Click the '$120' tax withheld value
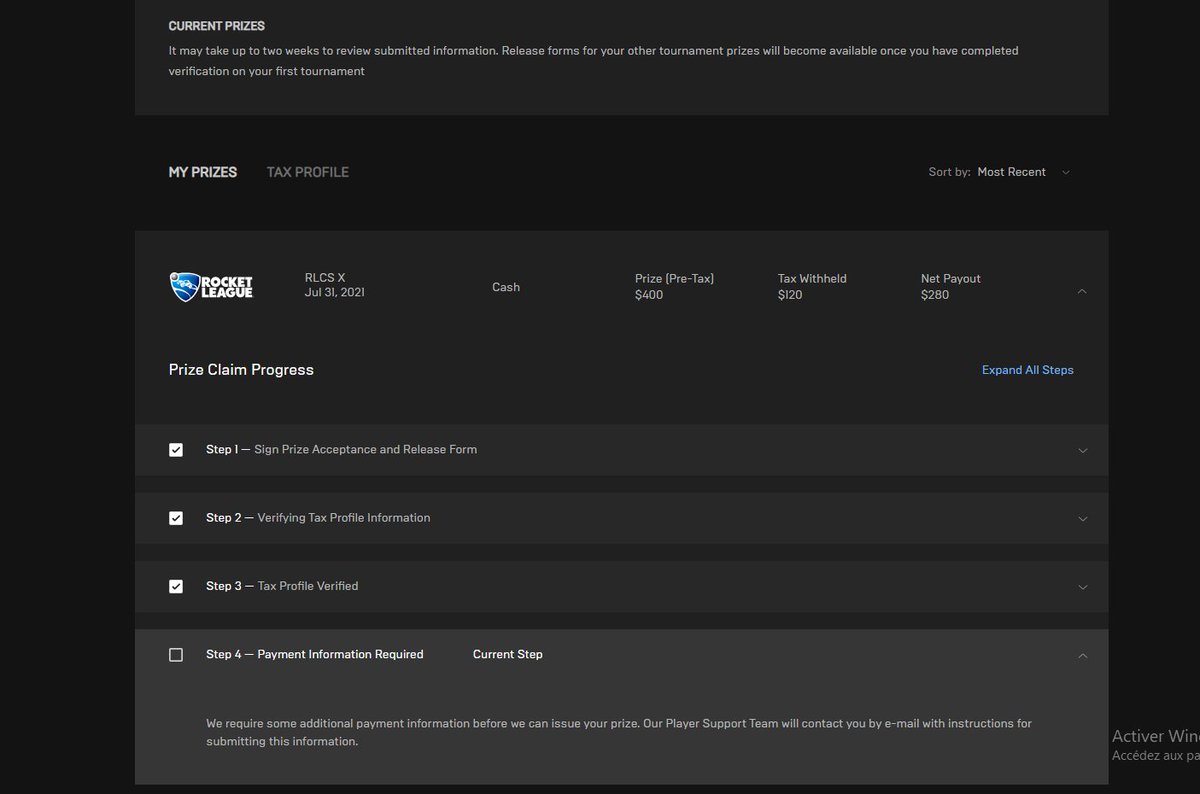 pyautogui.click(x=790, y=295)
